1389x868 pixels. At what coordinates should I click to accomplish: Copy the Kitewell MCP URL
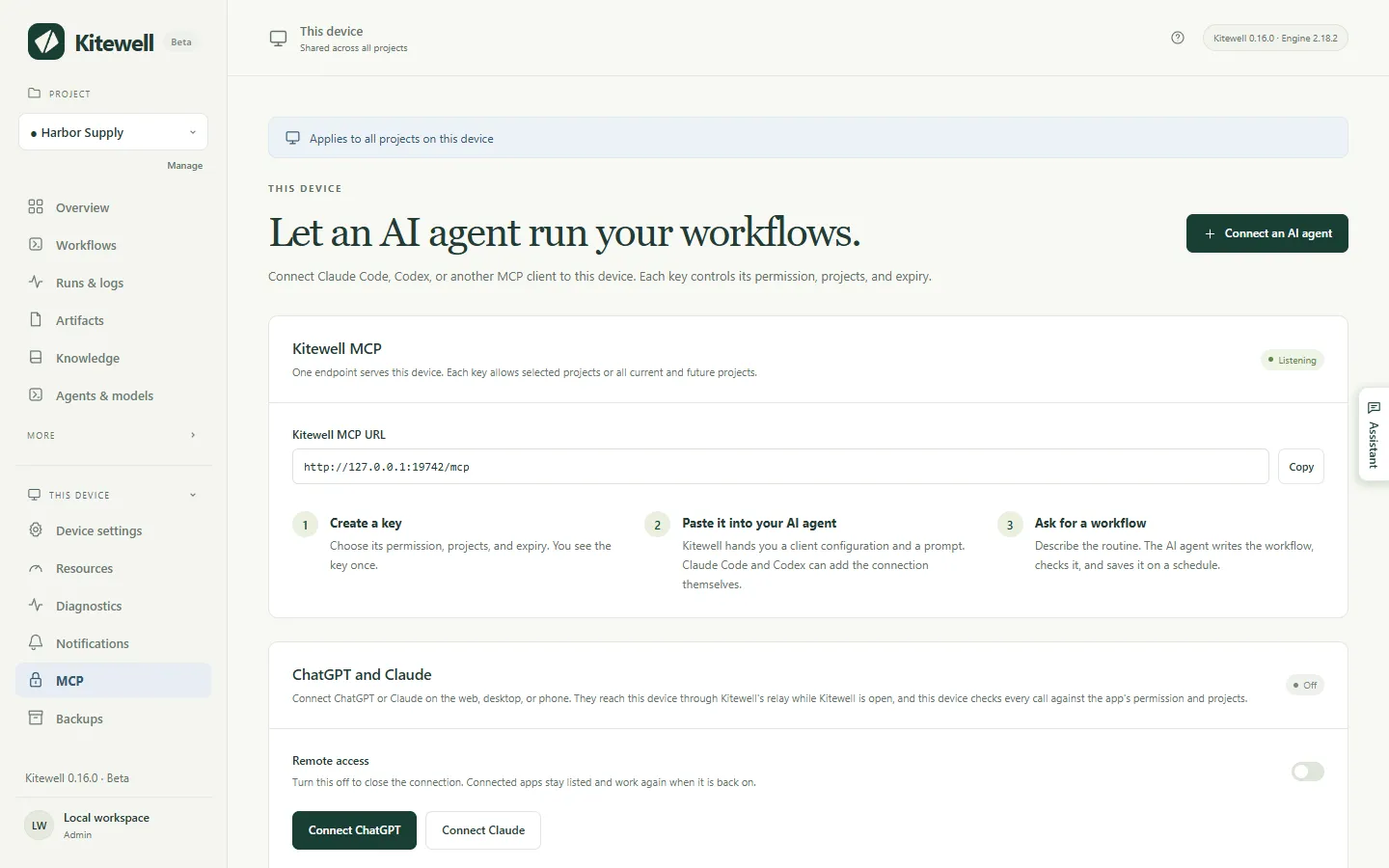click(x=1301, y=467)
